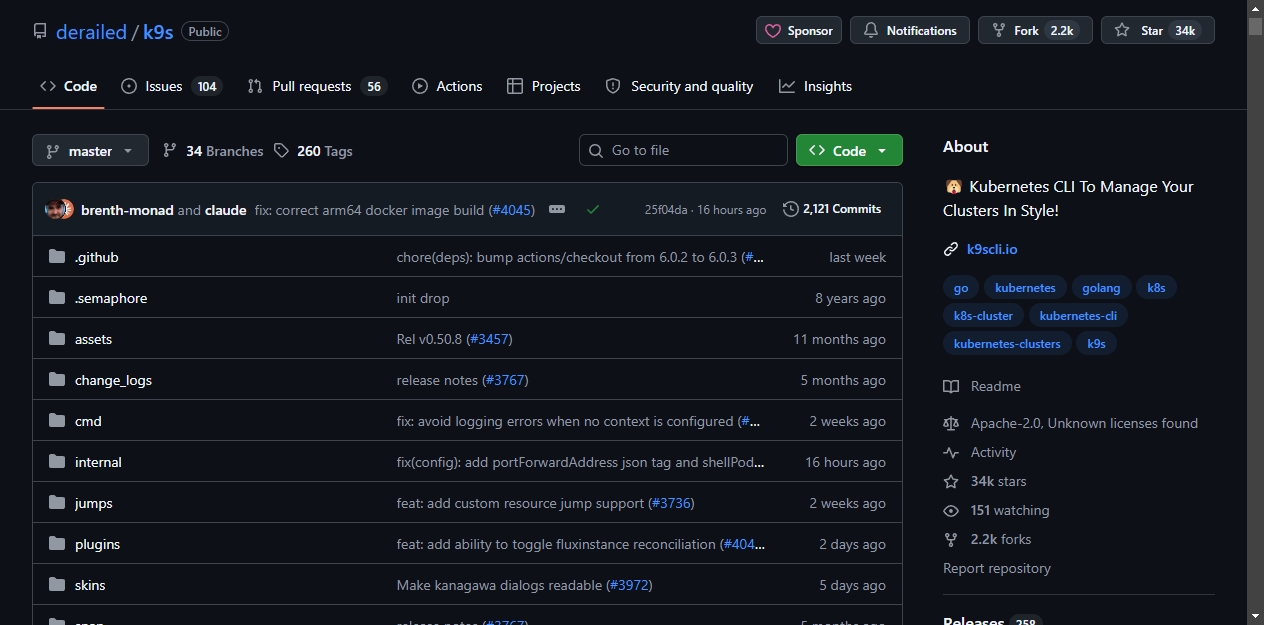Screen dimensions: 1264x625
Task: Open the Code tab
Action: [68, 86]
